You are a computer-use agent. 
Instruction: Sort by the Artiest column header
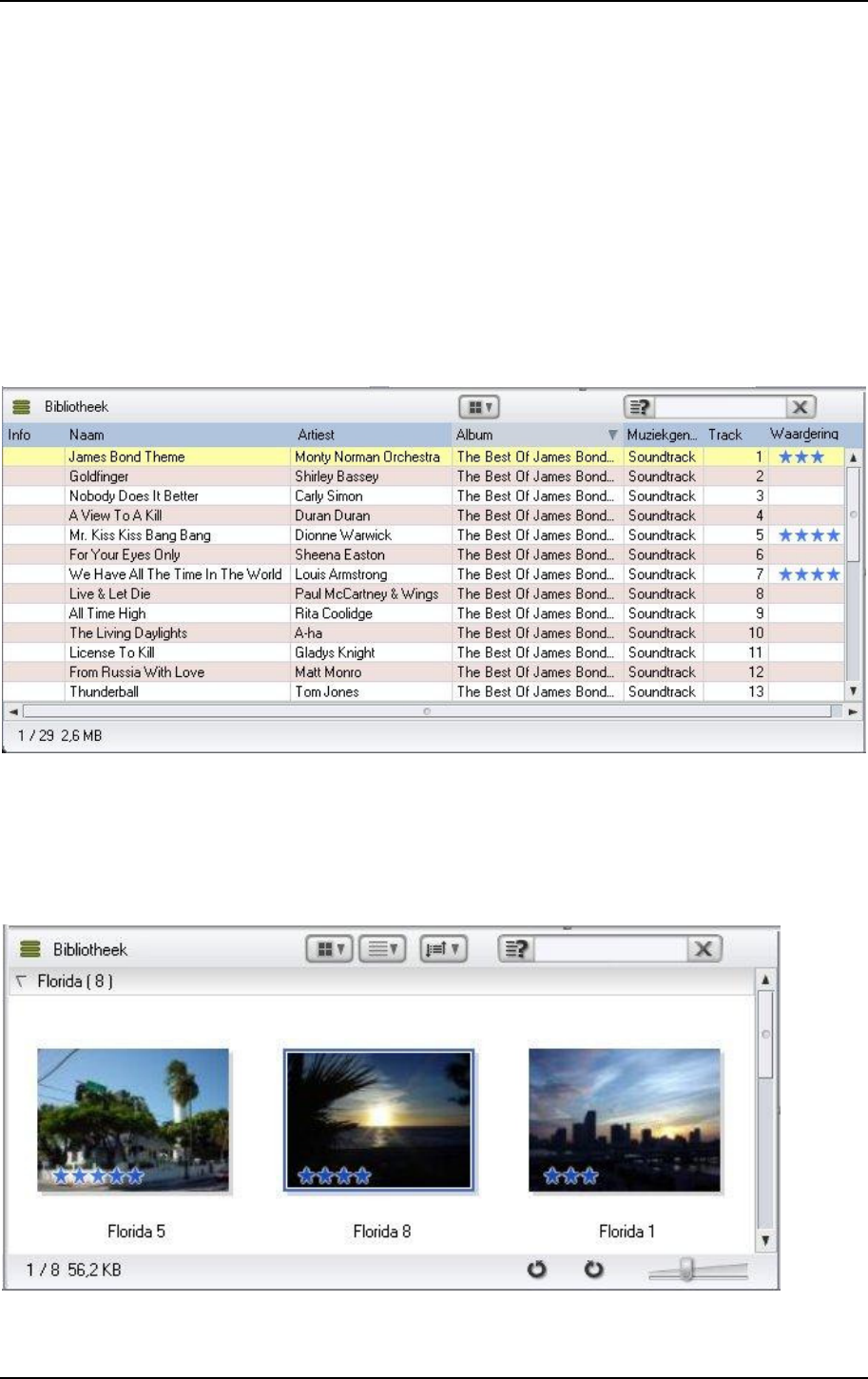coord(372,435)
